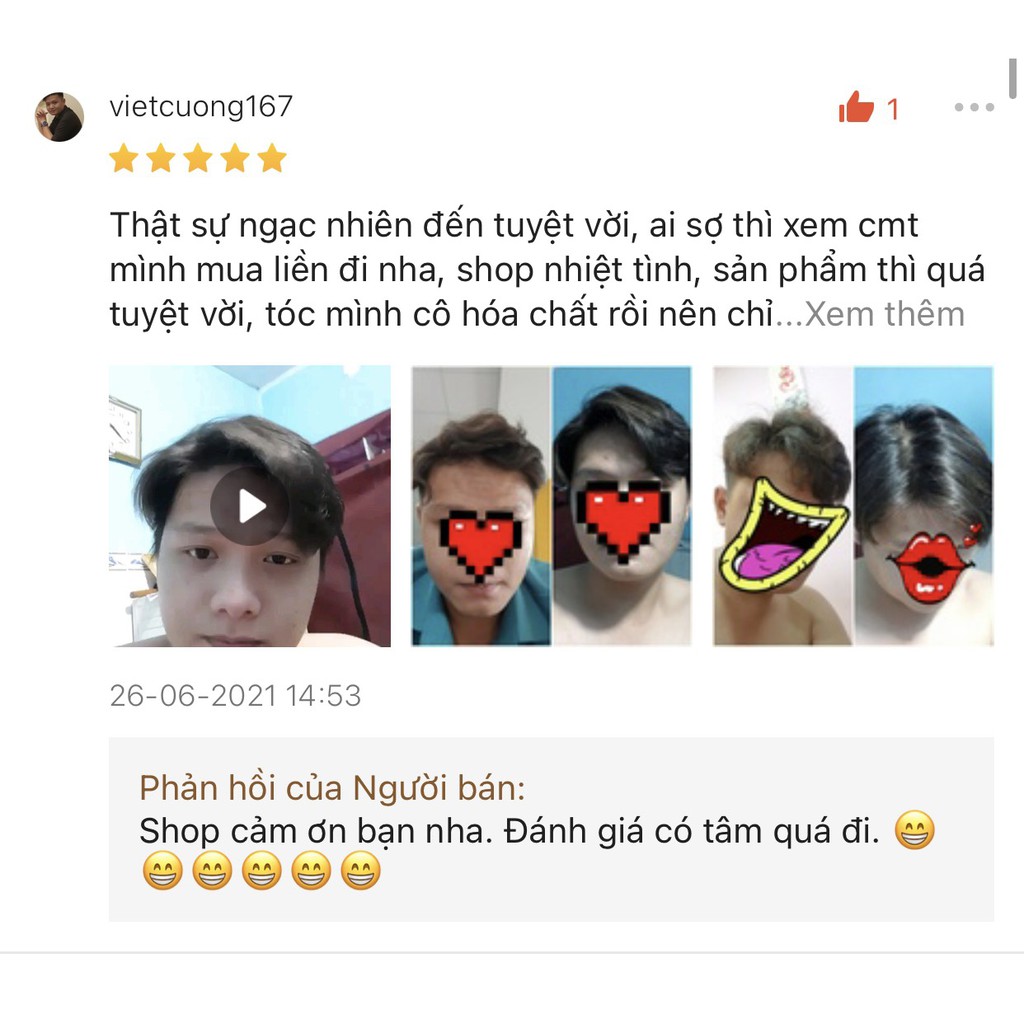Click the second yellow rating star
This screenshot has height=1024, width=1024.
coord(161,158)
